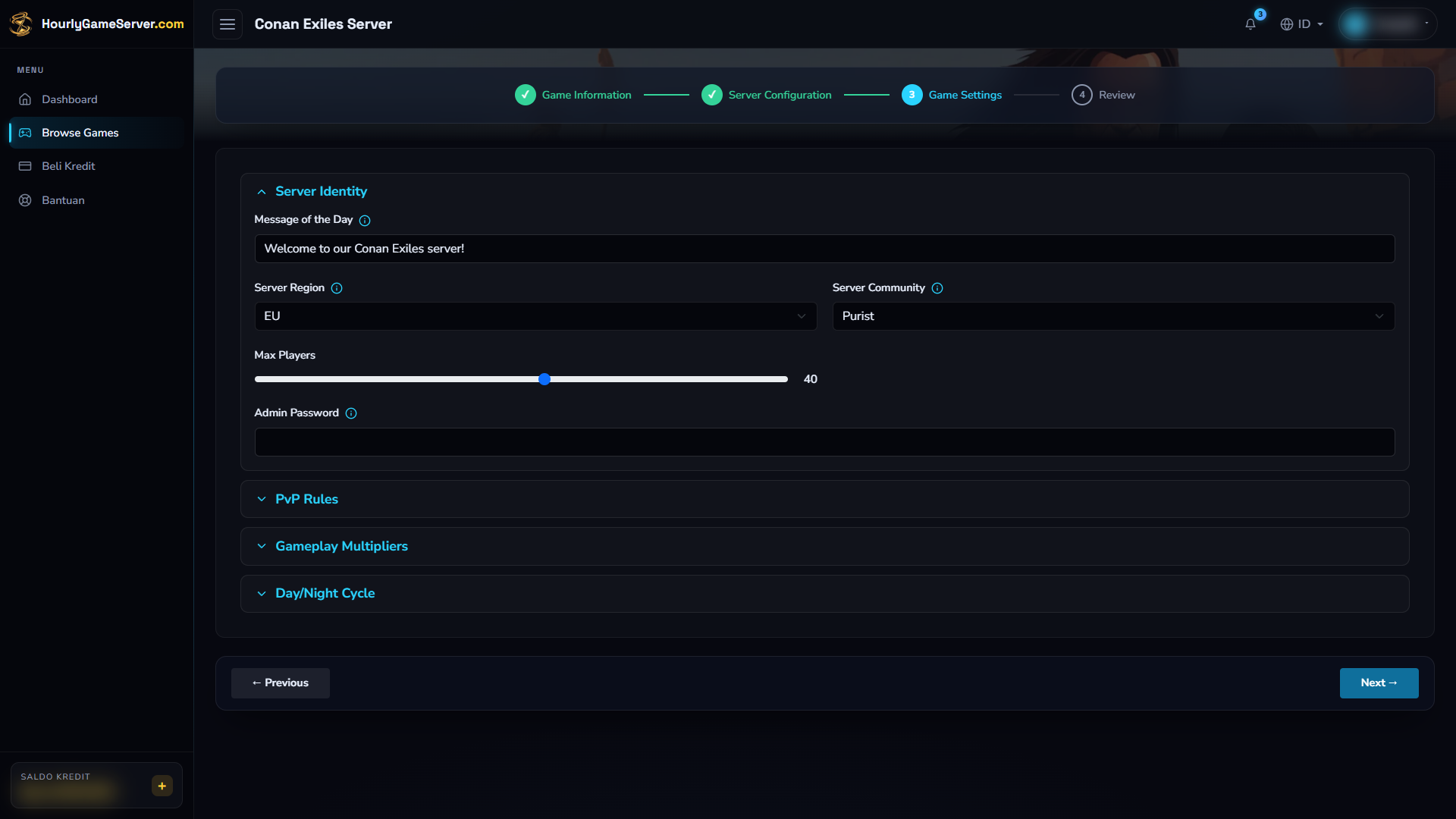Collapse the Server Identity section
1456x819 pixels.
coord(824,191)
